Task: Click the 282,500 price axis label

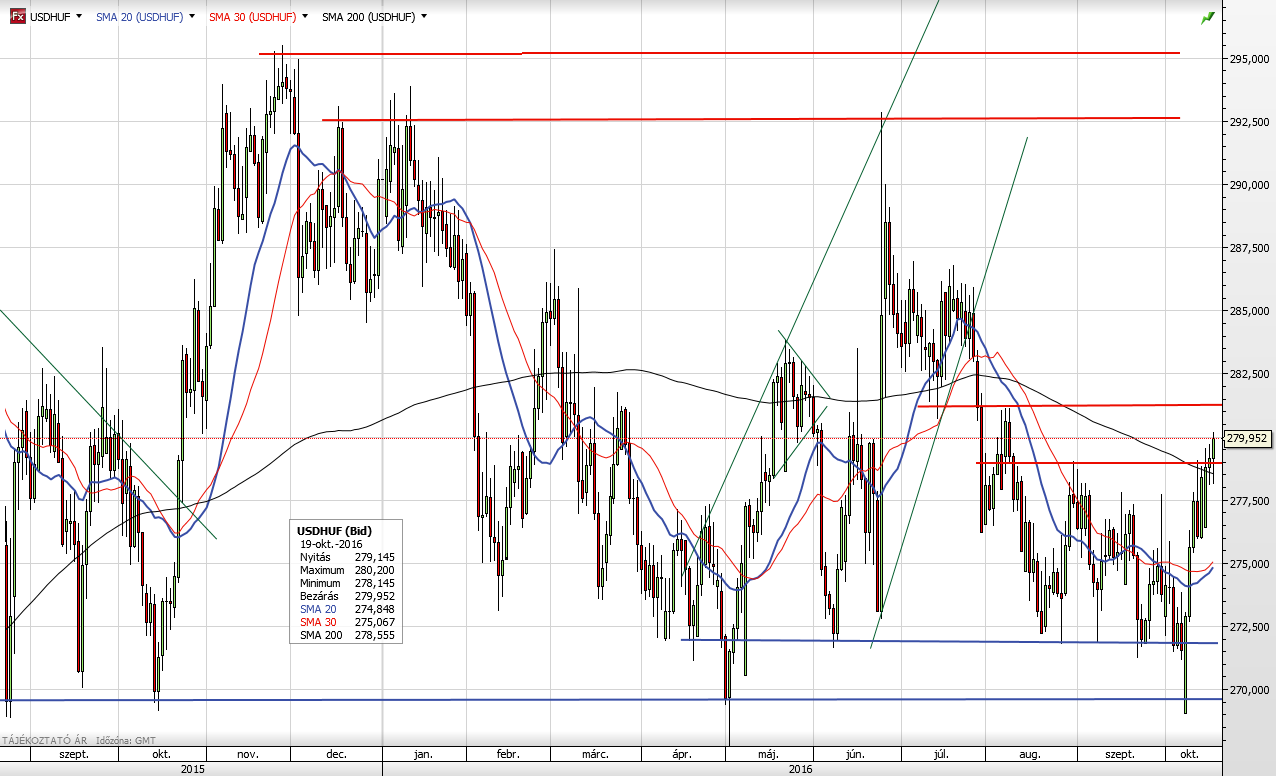Action: pyautogui.click(x=1247, y=374)
